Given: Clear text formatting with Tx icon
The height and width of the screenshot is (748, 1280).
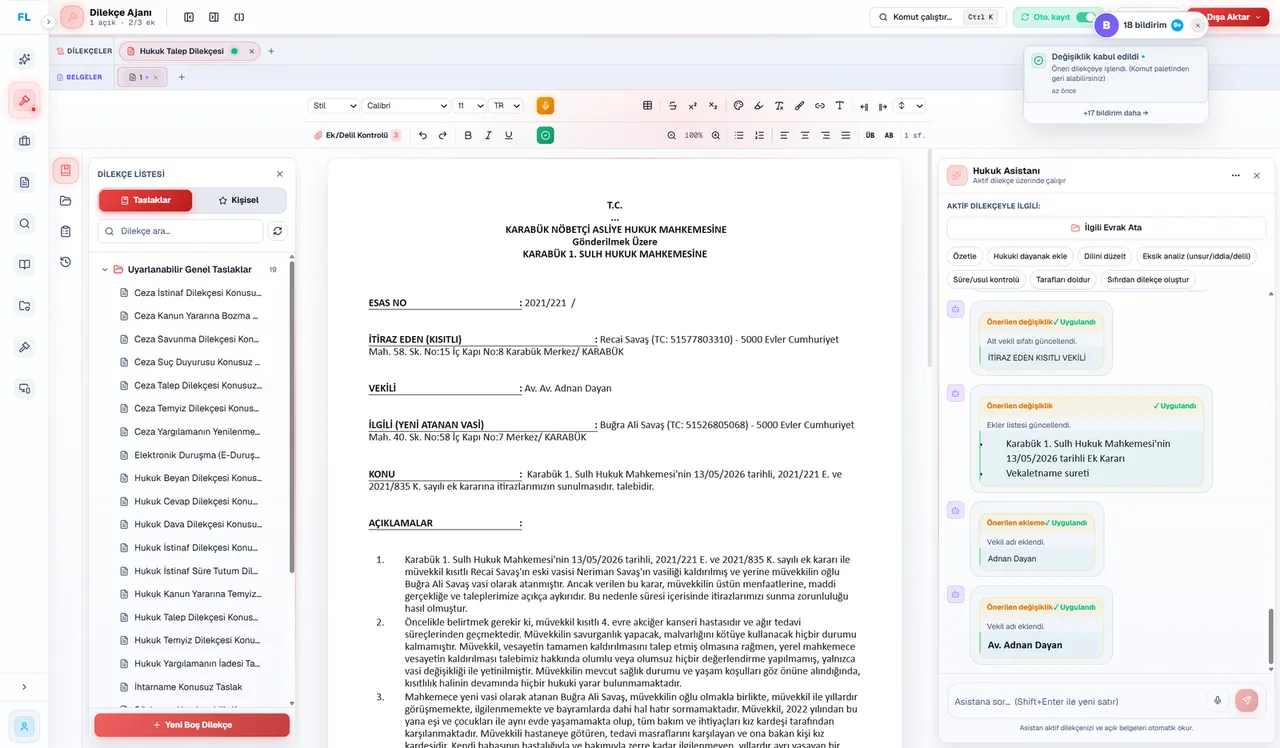Looking at the screenshot, I should click(x=779, y=105).
